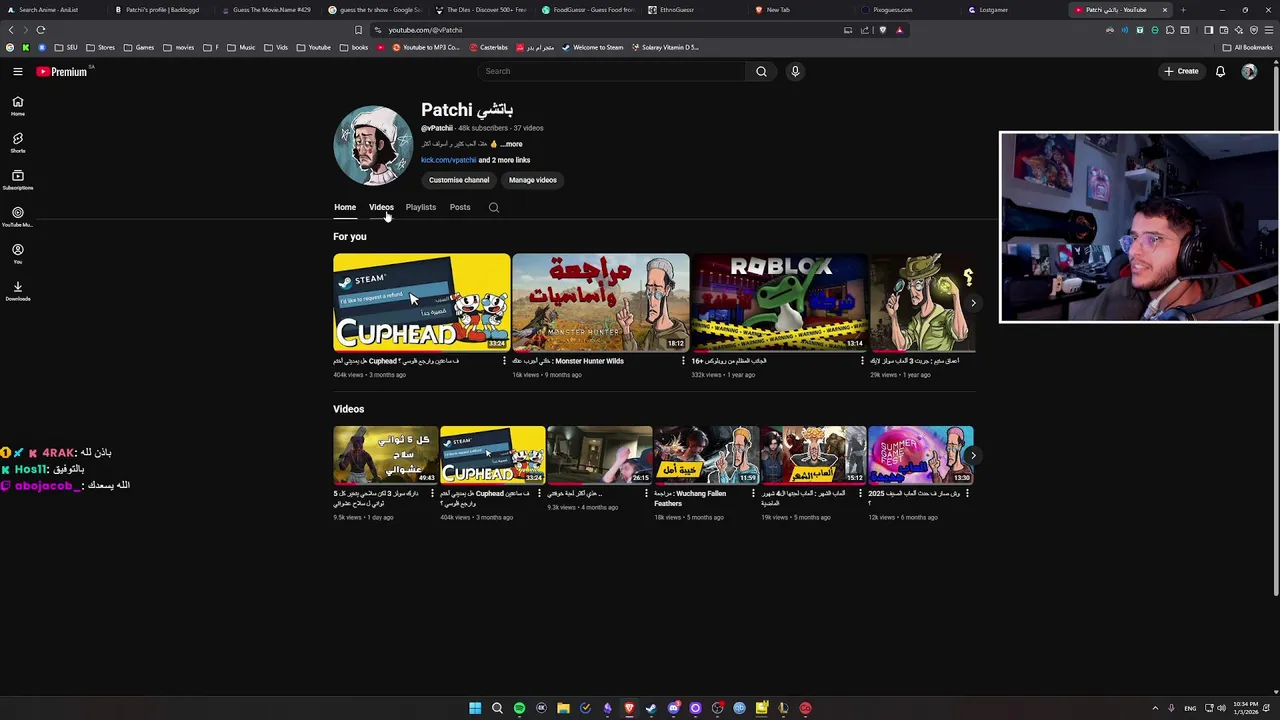Open Home in the left sidebar
The height and width of the screenshot is (720, 1280).
tap(17, 106)
